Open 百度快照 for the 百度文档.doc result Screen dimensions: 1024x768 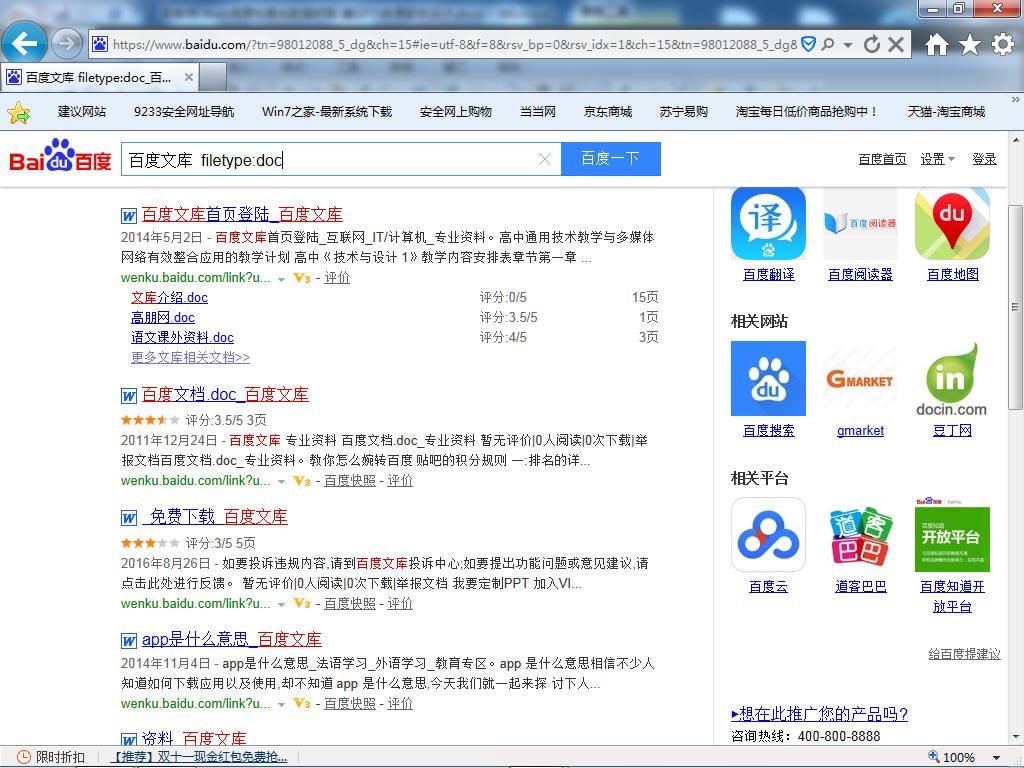tap(350, 481)
